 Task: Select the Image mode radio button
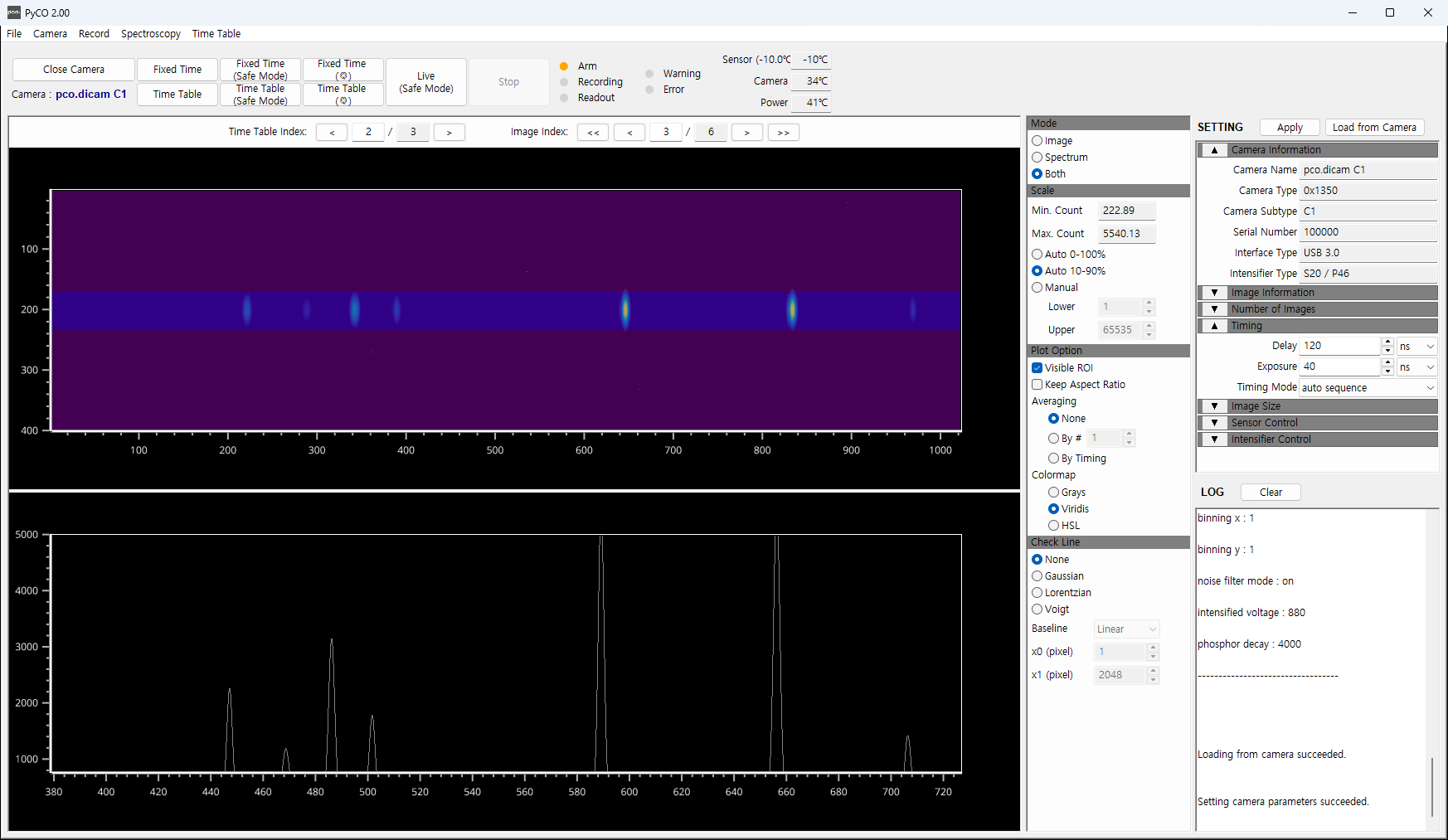(x=1037, y=141)
